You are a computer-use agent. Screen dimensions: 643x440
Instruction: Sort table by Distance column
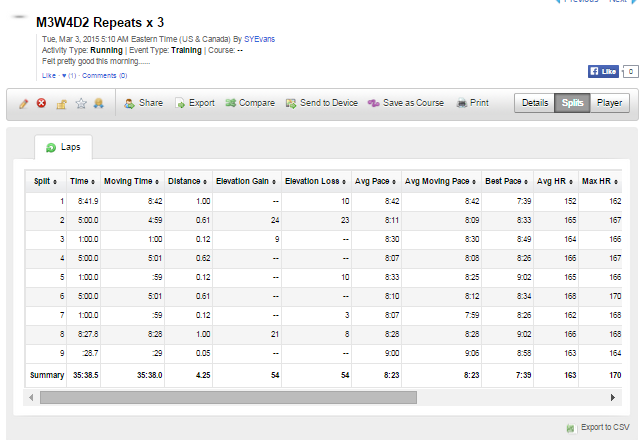[184, 181]
